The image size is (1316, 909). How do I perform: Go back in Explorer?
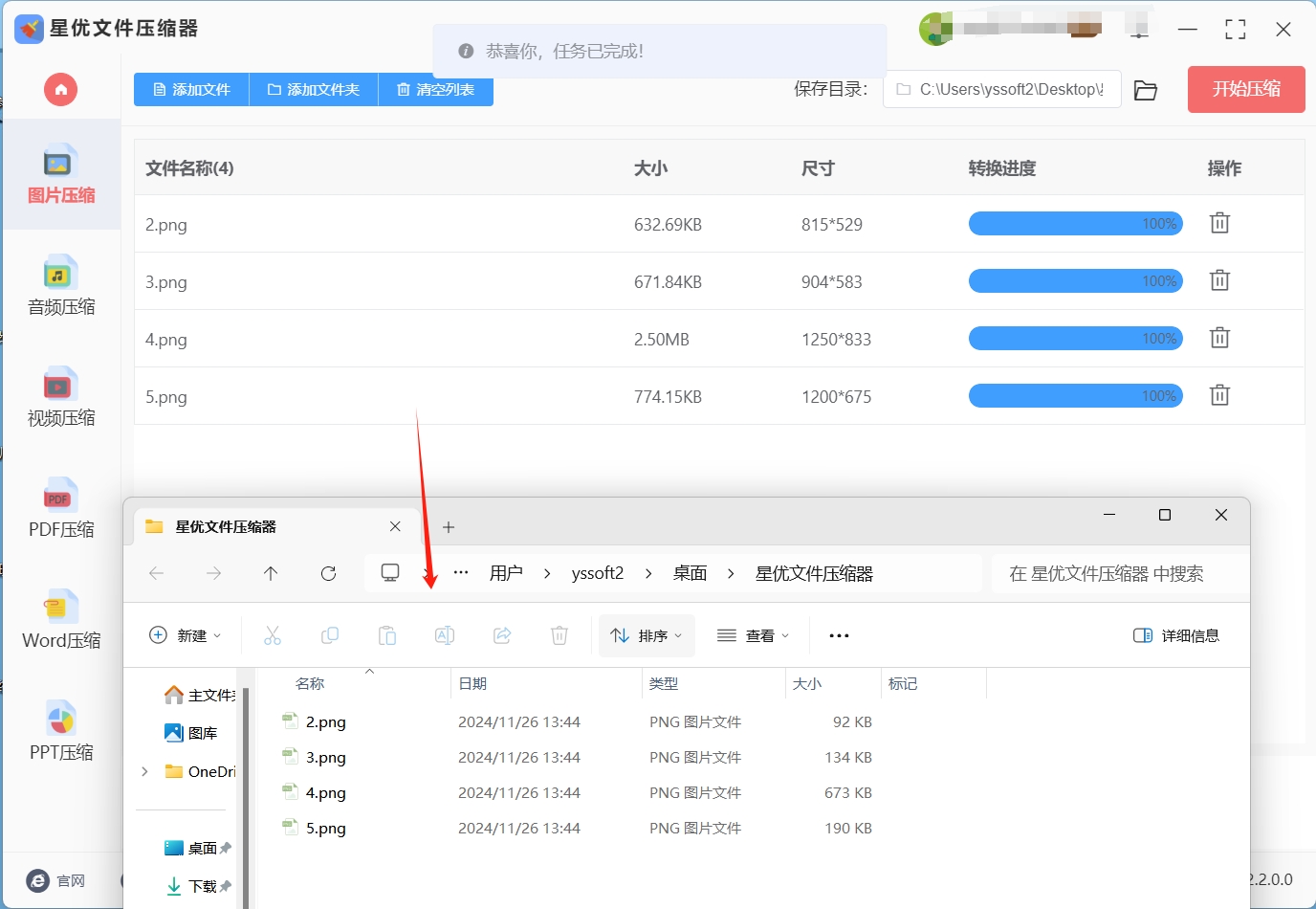pos(157,573)
